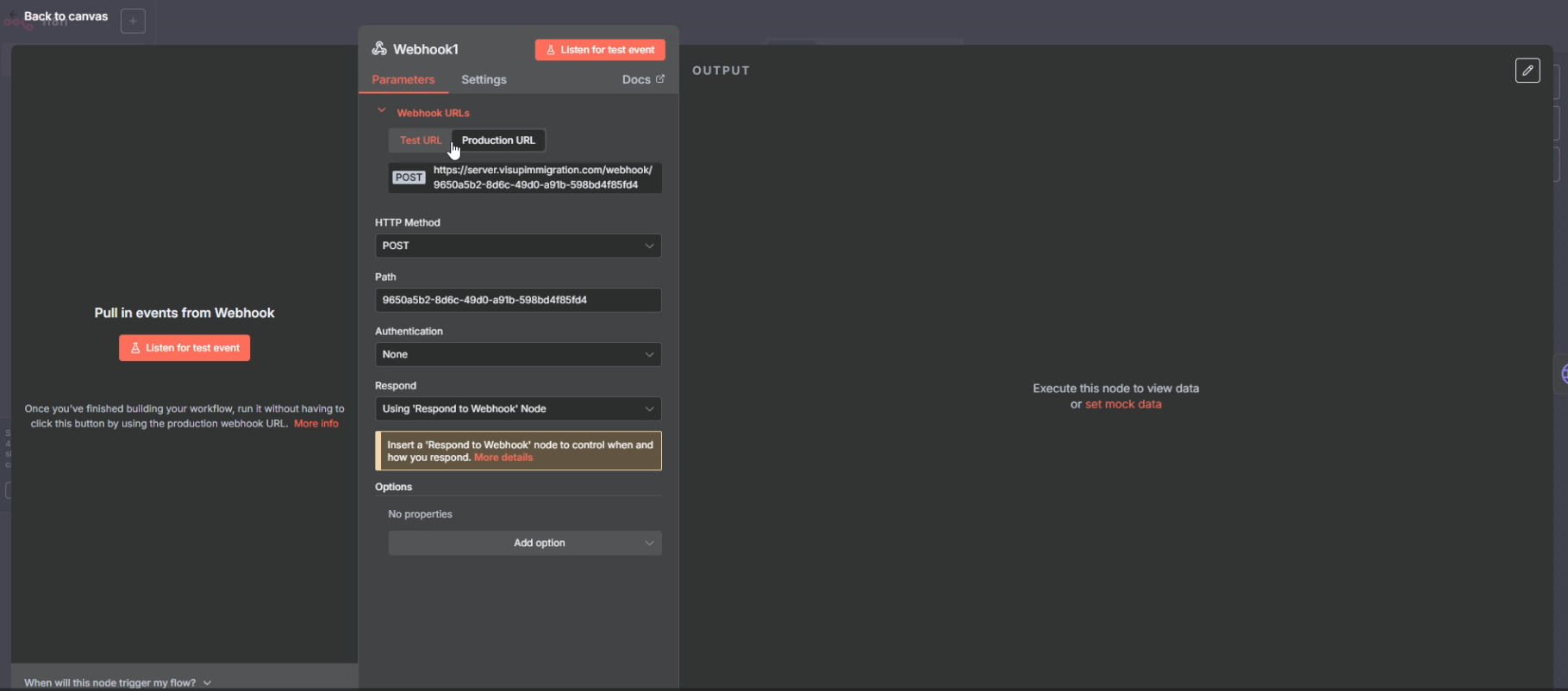Expand When will this node trigger my flow
Image resolution: width=1568 pixels, height=691 pixels.
click(117, 682)
